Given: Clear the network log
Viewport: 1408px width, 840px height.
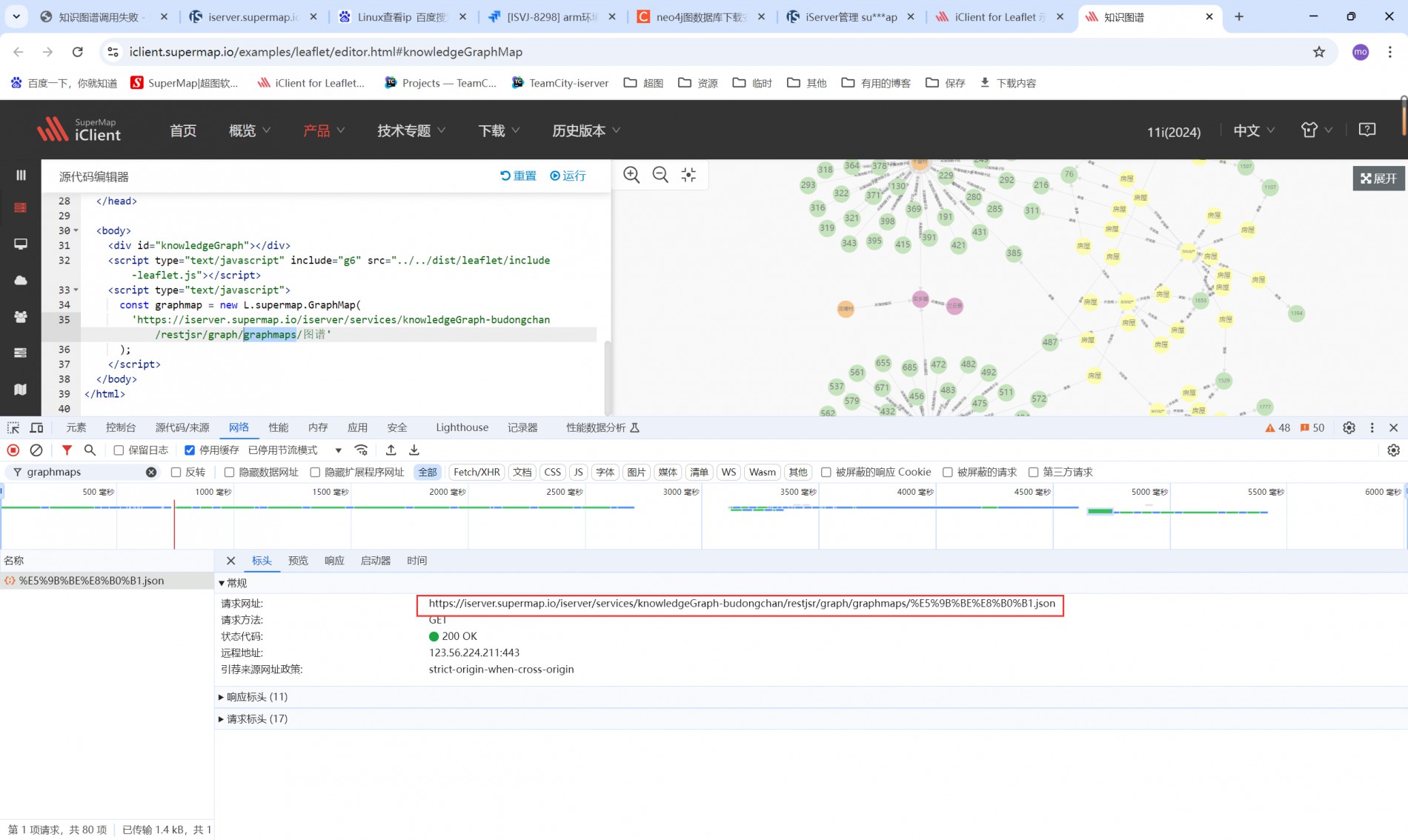Looking at the screenshot, I should pyautogui.click(x=36, y=450).
